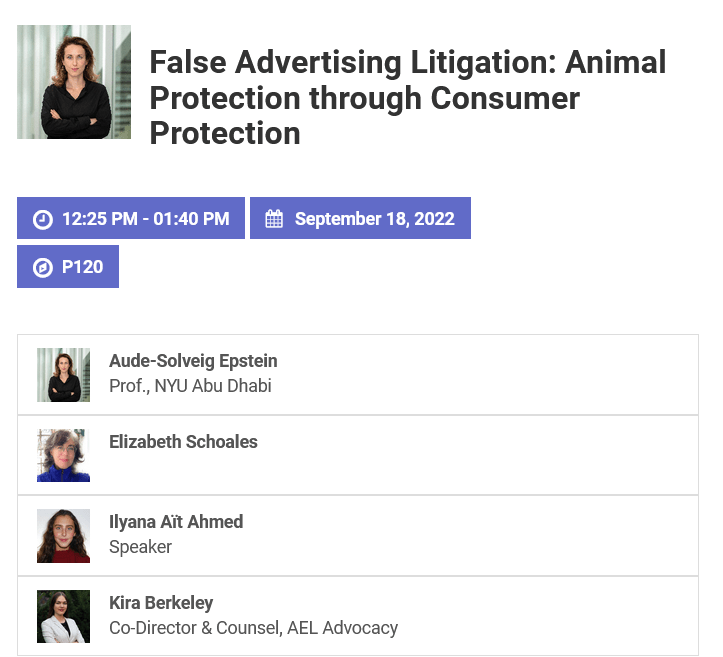Open Ilyana Aït Ahmed's speaker name

coord(176,522)
